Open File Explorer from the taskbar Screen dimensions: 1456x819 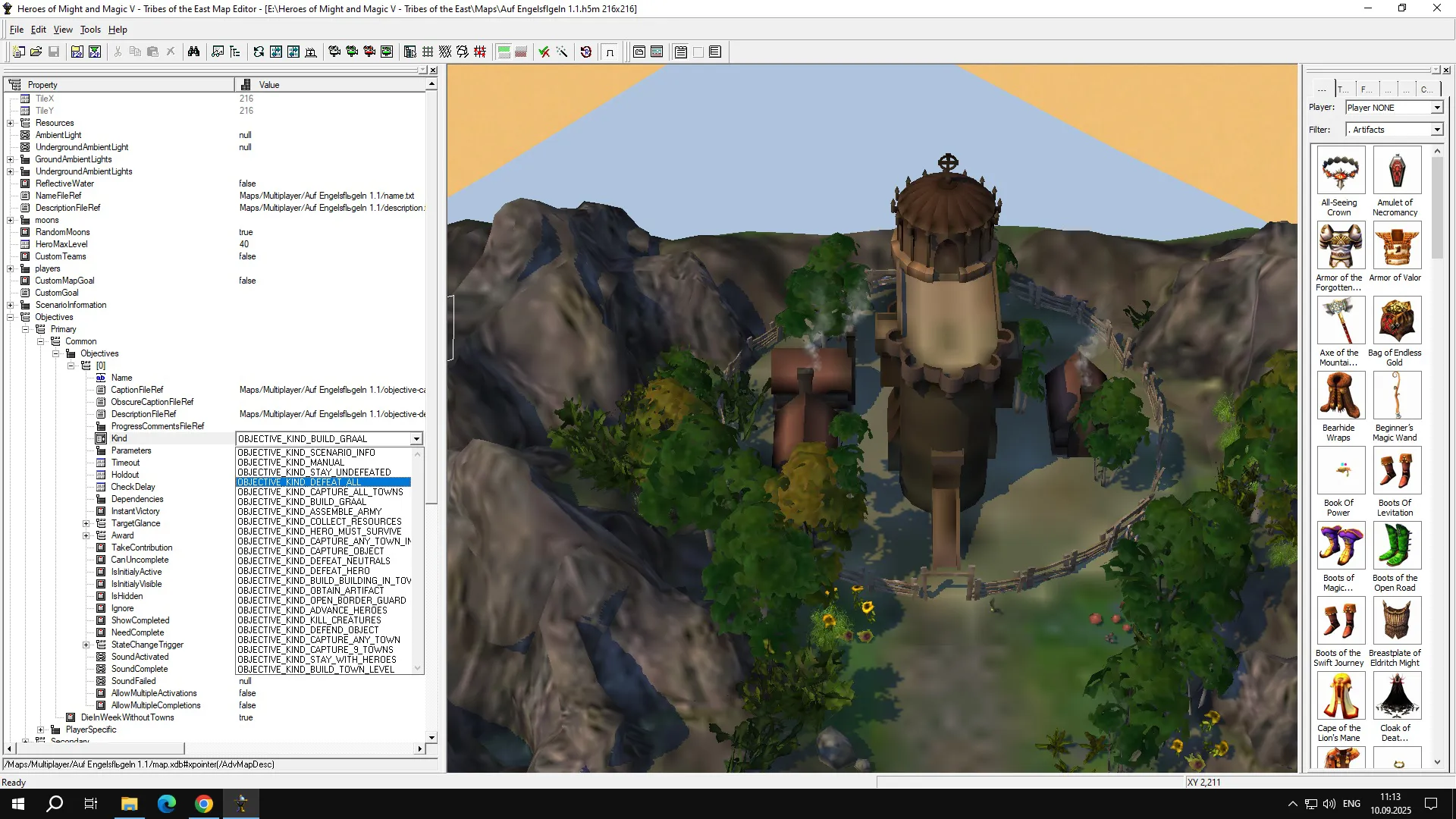click(129, 804)
